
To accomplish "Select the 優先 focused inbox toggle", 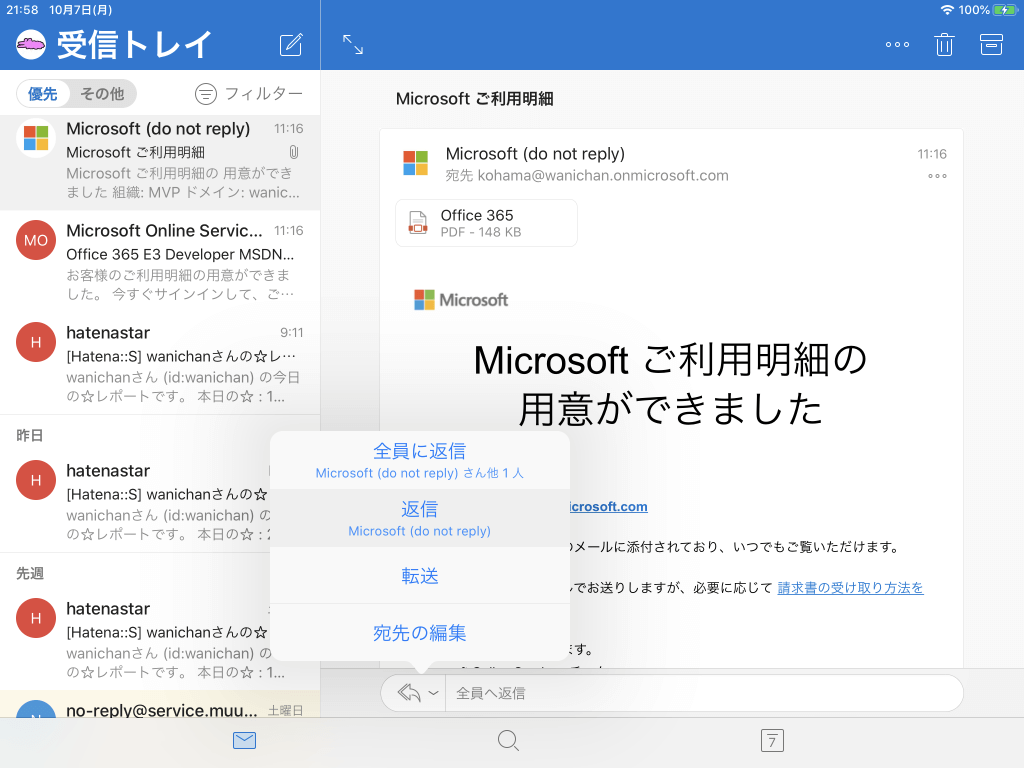I will pyautogui.click(x=43, y=94).
